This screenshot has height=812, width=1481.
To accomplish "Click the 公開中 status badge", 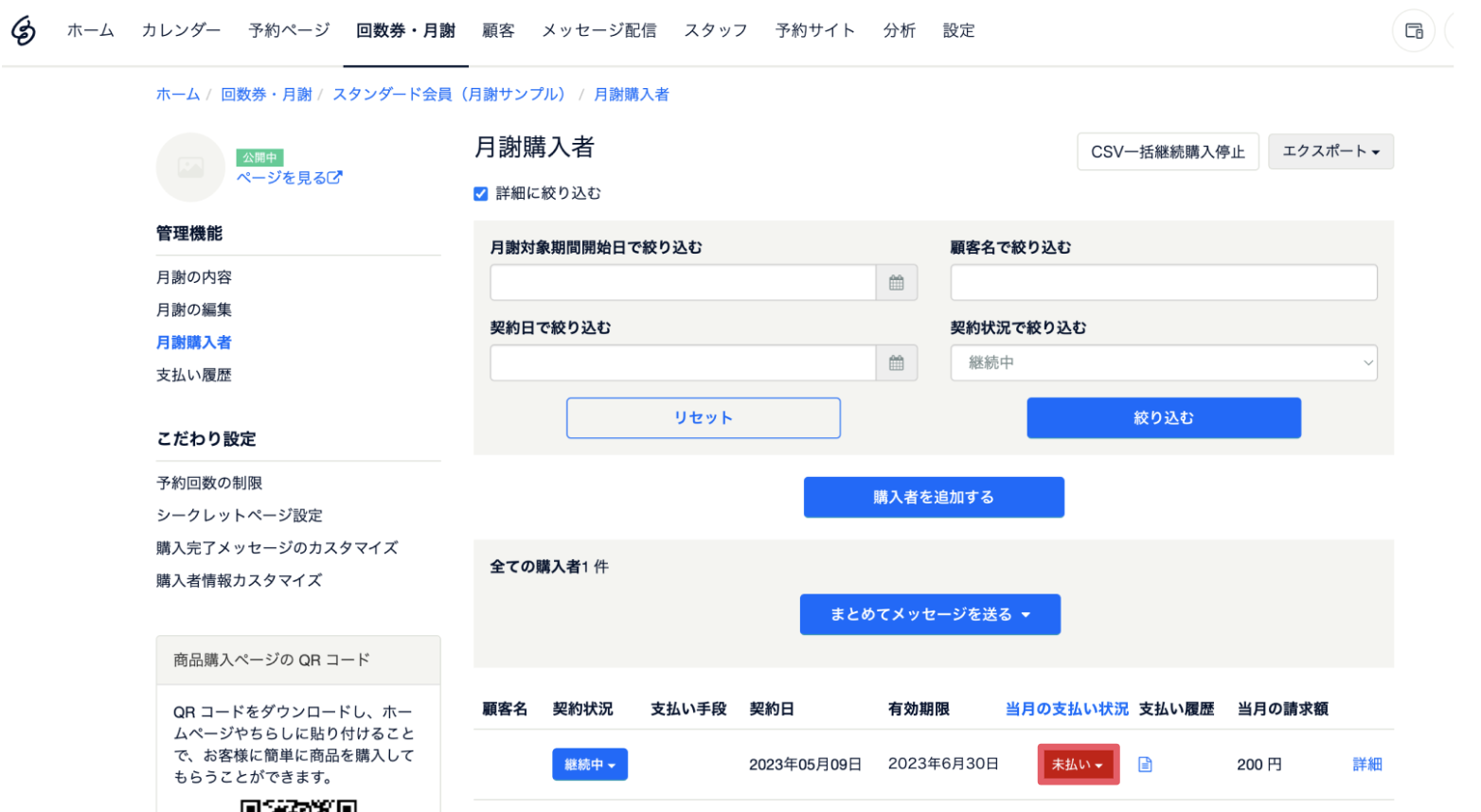I will coord(259,158).
